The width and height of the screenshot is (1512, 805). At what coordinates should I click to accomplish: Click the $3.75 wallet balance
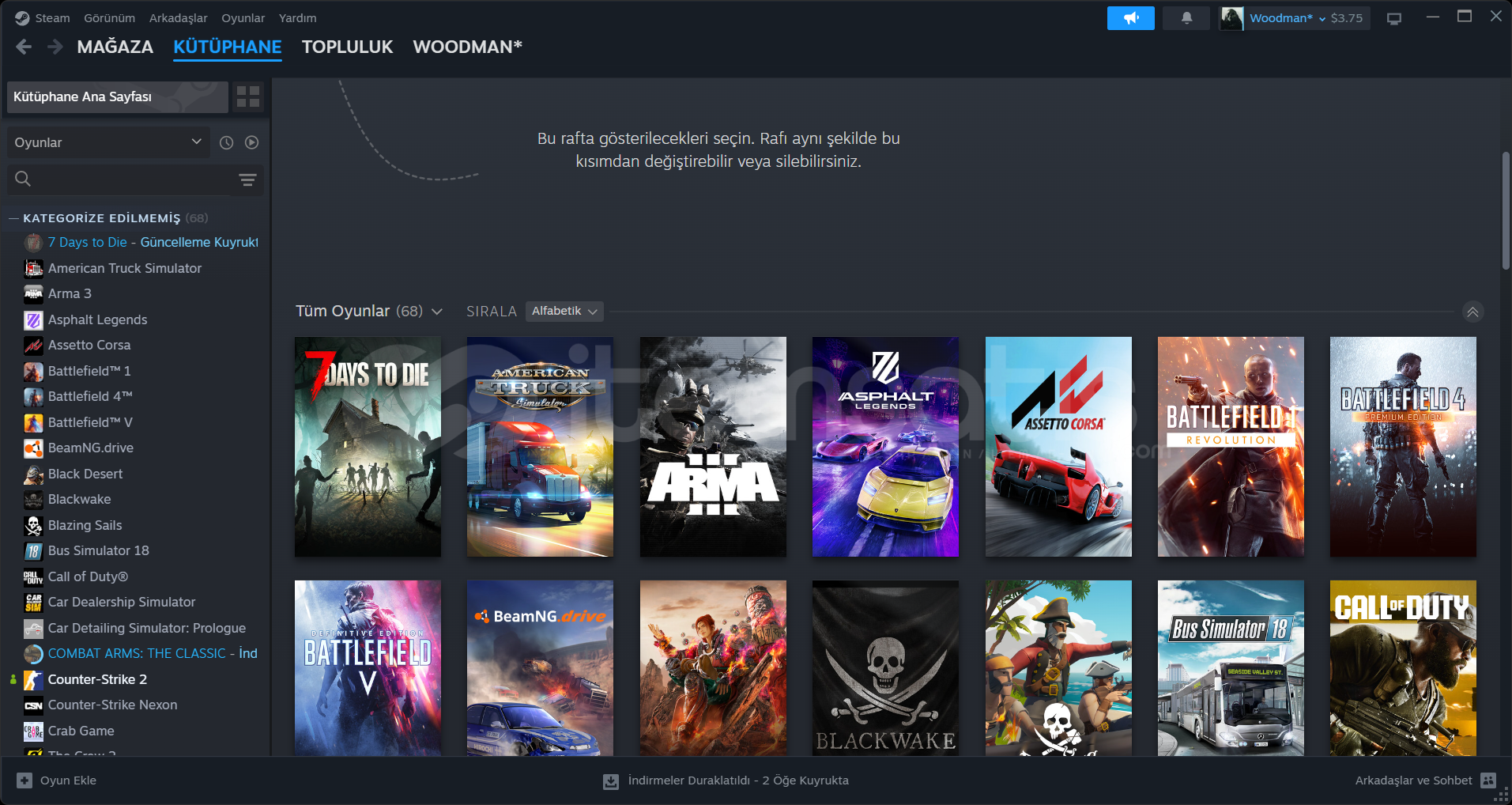click(1347, 18)
